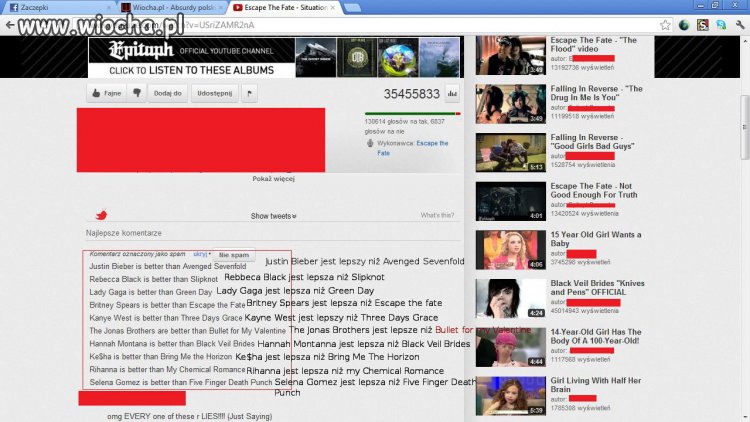Screen dimensions: 750x422
Task: Click thumbnail of Not Good Enough For Truth
Action: [x=510, y=201]
